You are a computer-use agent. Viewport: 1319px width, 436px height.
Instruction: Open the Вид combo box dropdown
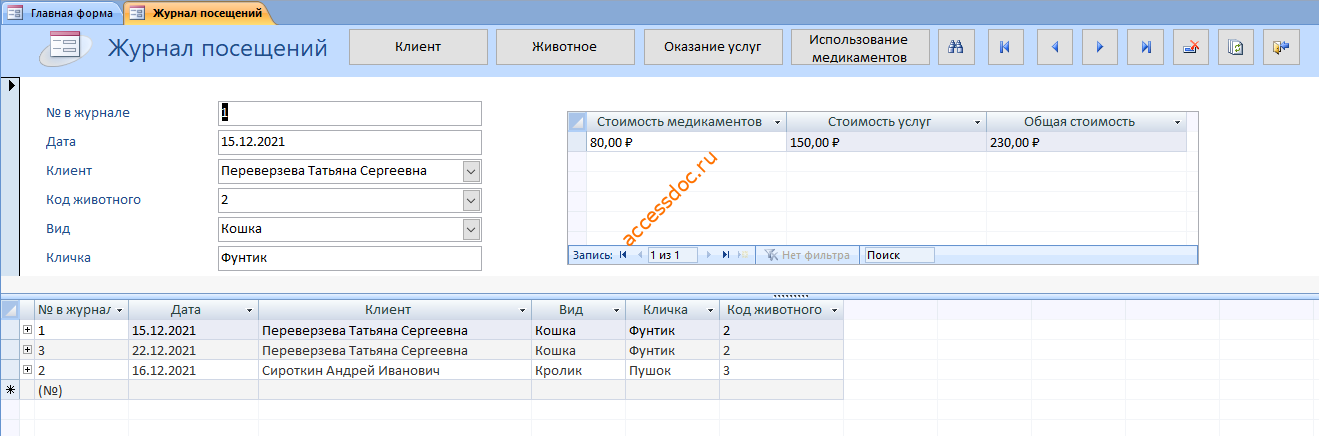coord(472,229)
